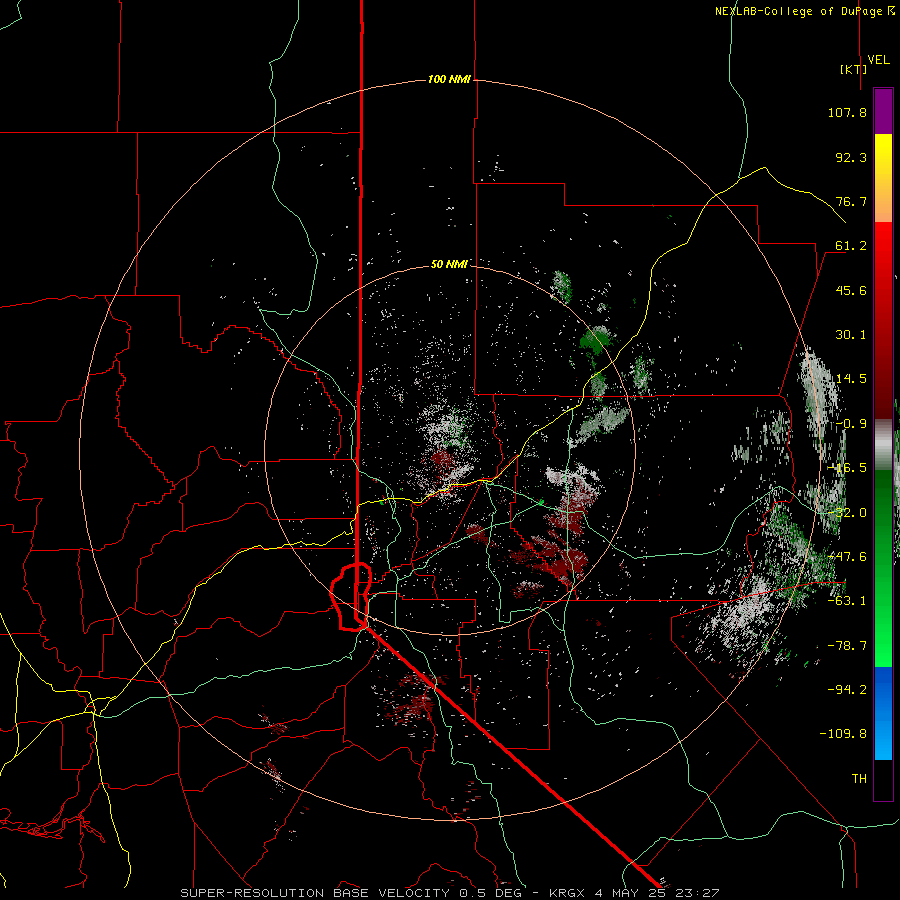This screenshot has height=900, width=900.
Task: Pick the gray near-zero color bar segment
Action: 883,445
